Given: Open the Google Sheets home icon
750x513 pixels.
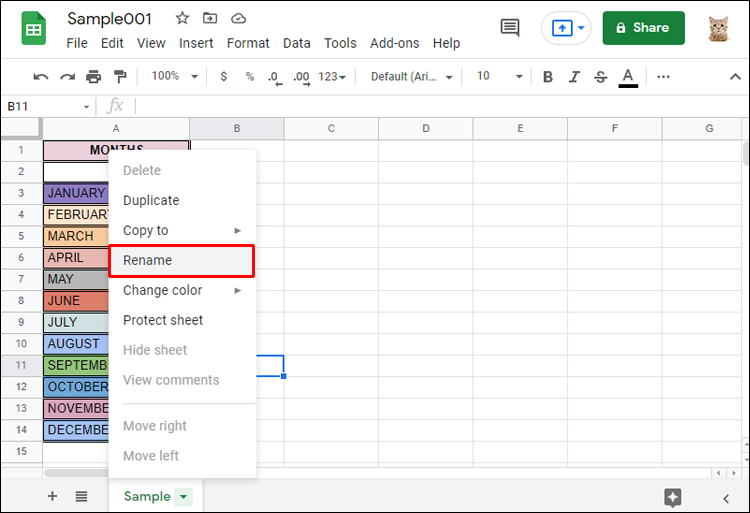Looking at the screenshot, I should [x=33, y=29].
